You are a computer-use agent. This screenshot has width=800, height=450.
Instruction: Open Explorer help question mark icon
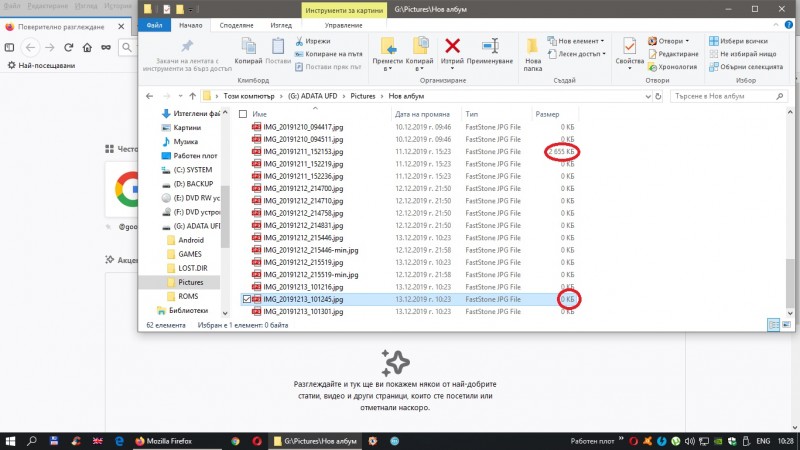(x=789, y=24)
